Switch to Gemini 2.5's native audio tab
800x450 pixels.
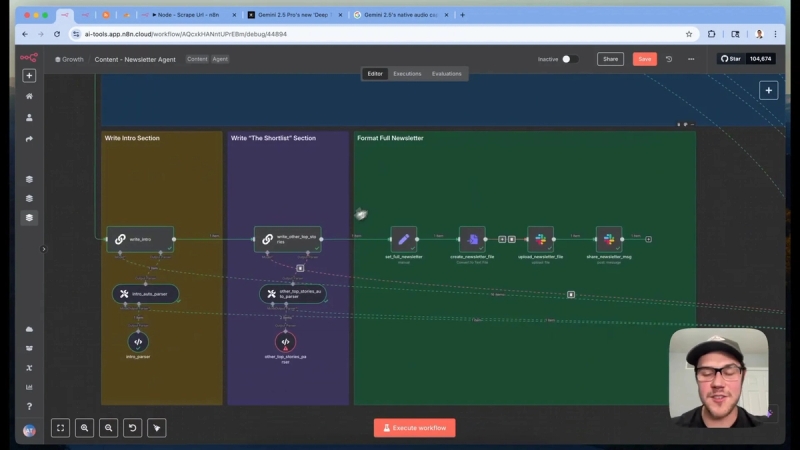click(x=402, y=15)
